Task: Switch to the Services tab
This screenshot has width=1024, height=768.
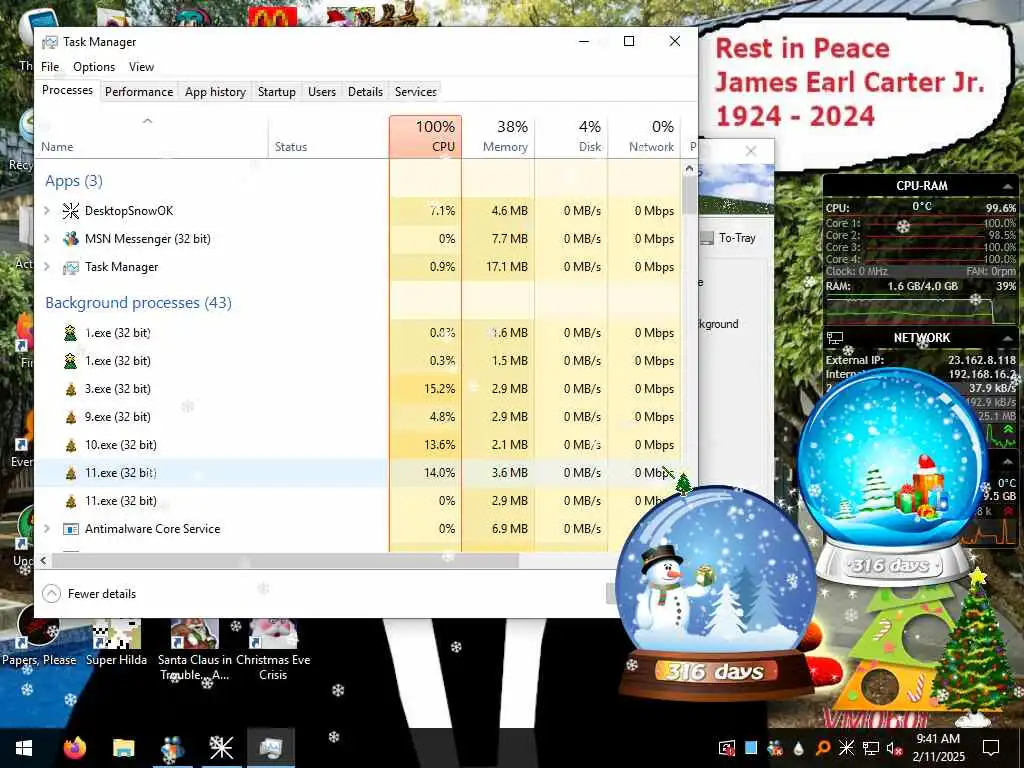Action: (415, 92)
